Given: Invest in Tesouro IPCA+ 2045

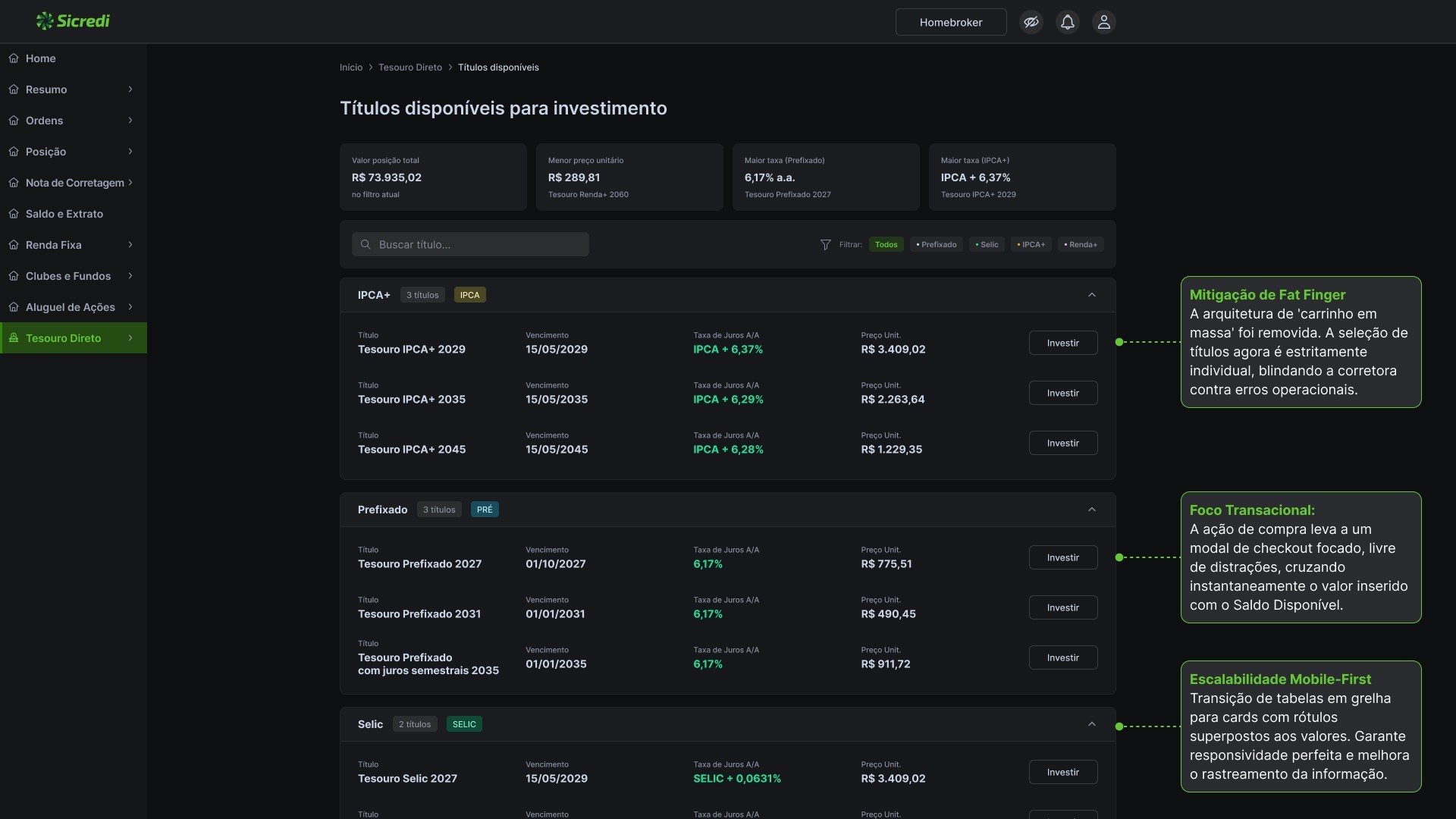Looking at the screenshot, I should coord(1063,443).
